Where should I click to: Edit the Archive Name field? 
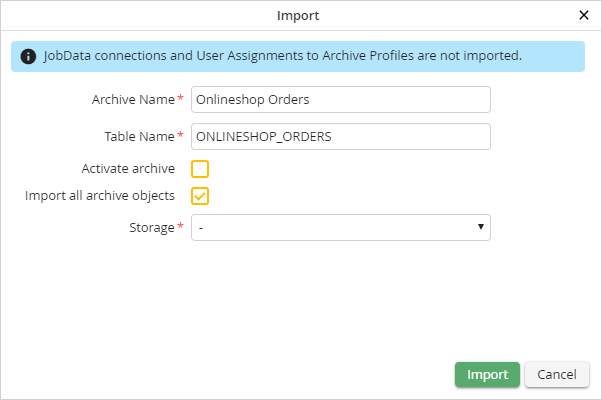click(341, 99)
